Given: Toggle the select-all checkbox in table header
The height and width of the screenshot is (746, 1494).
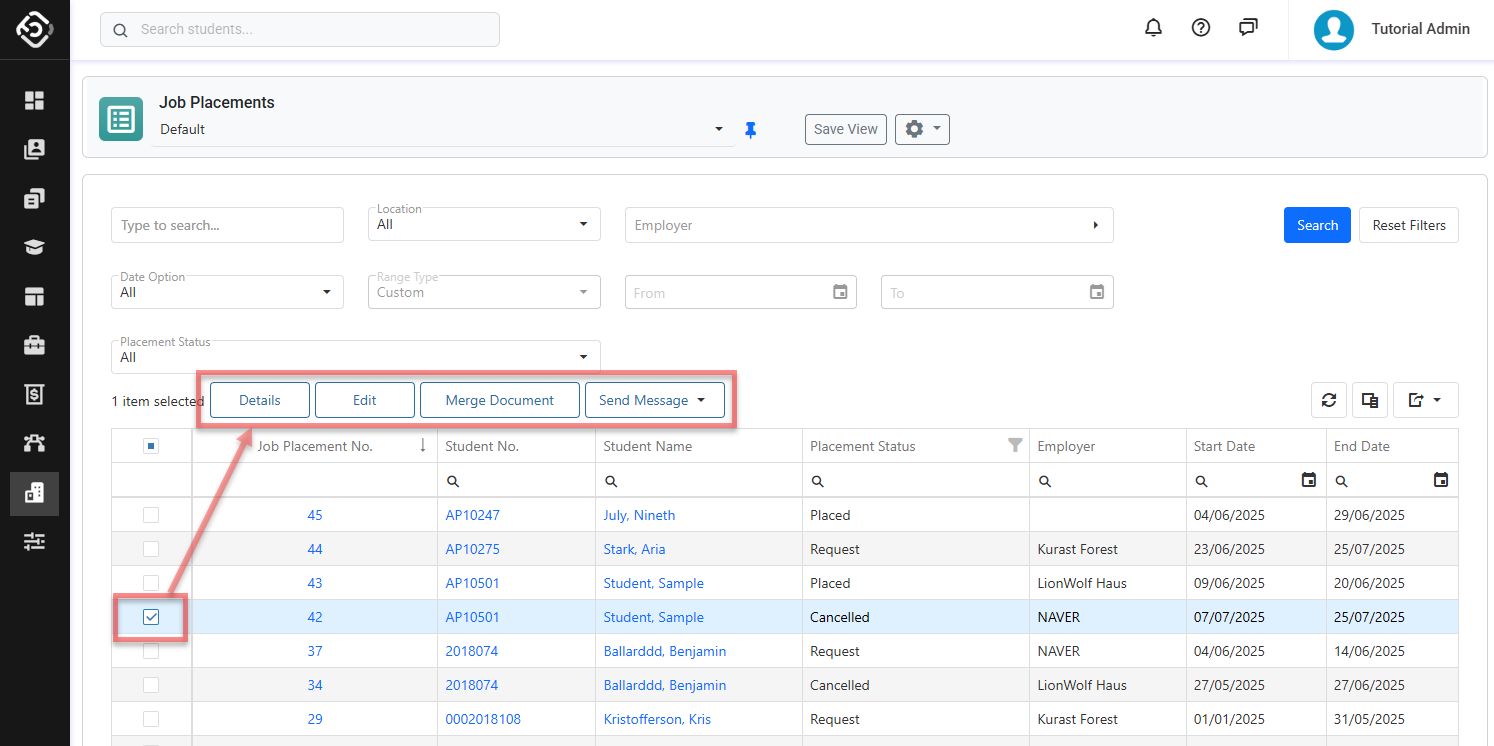Looking at the screenshot, I should (151, 446).
